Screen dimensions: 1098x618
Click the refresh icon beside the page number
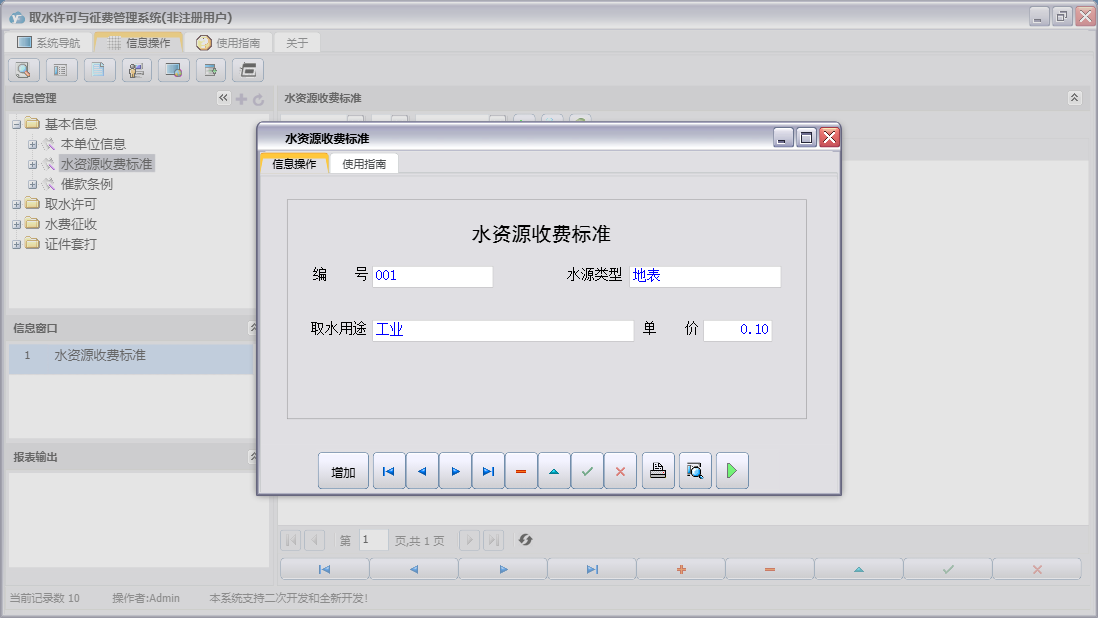pos(525,540)
